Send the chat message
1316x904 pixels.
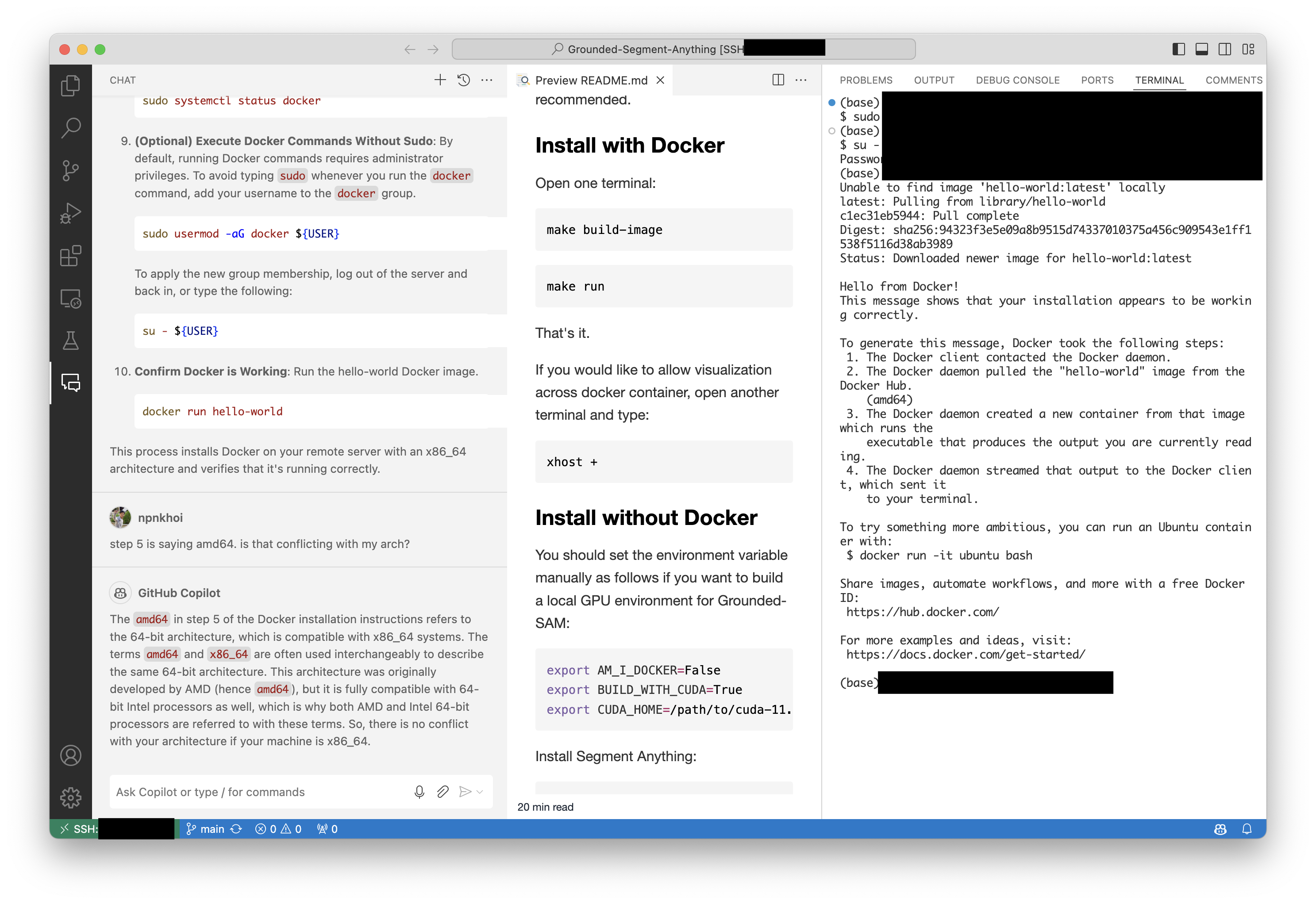pos(465,791)
